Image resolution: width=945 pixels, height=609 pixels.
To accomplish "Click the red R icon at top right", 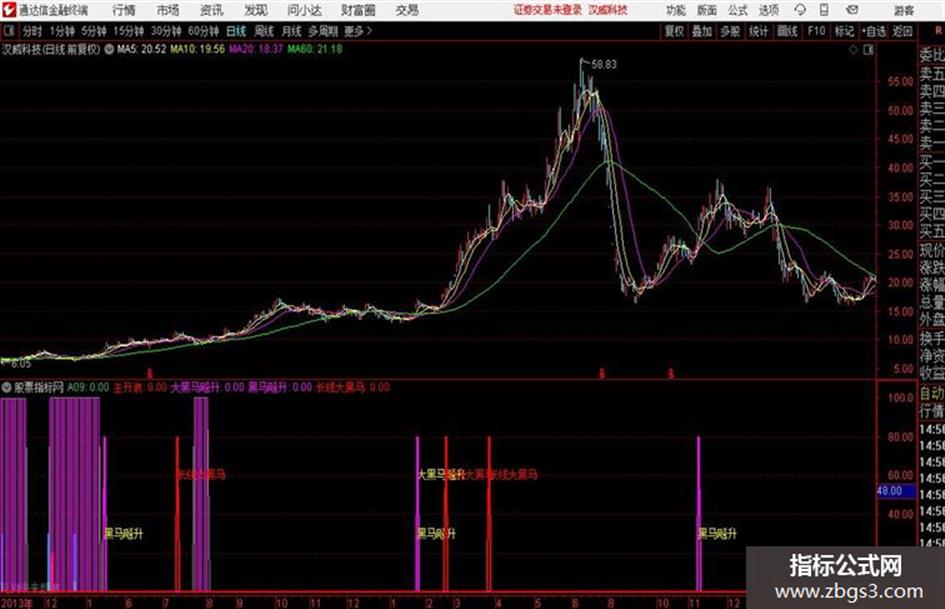I will click(938, 30).
